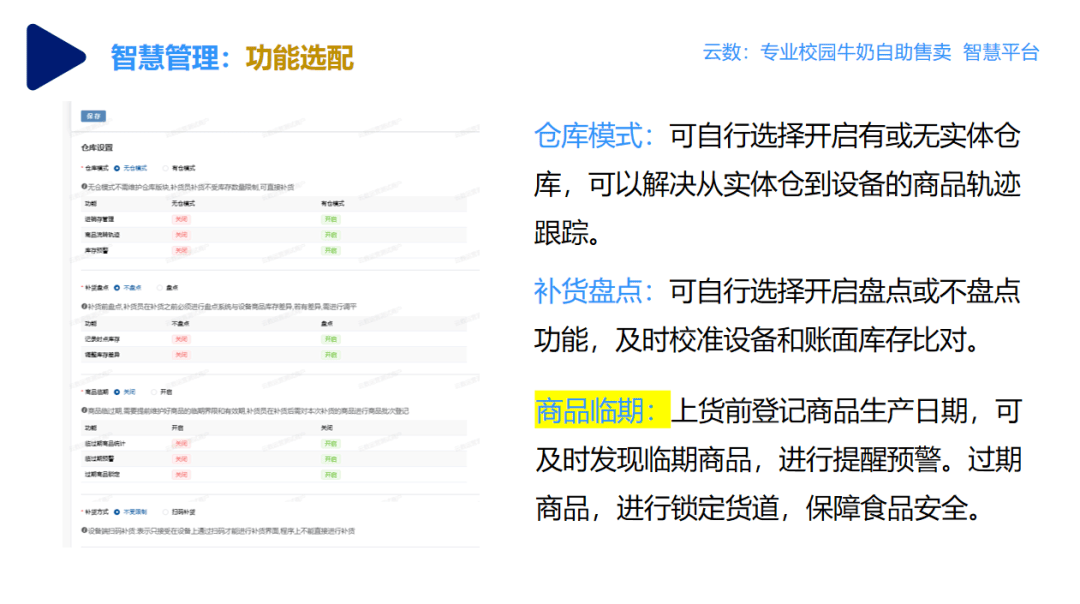The height and width of the screenshot is (604, 1080).
Task: Select the 有仓模式 radio option
Action: (165, 168)
